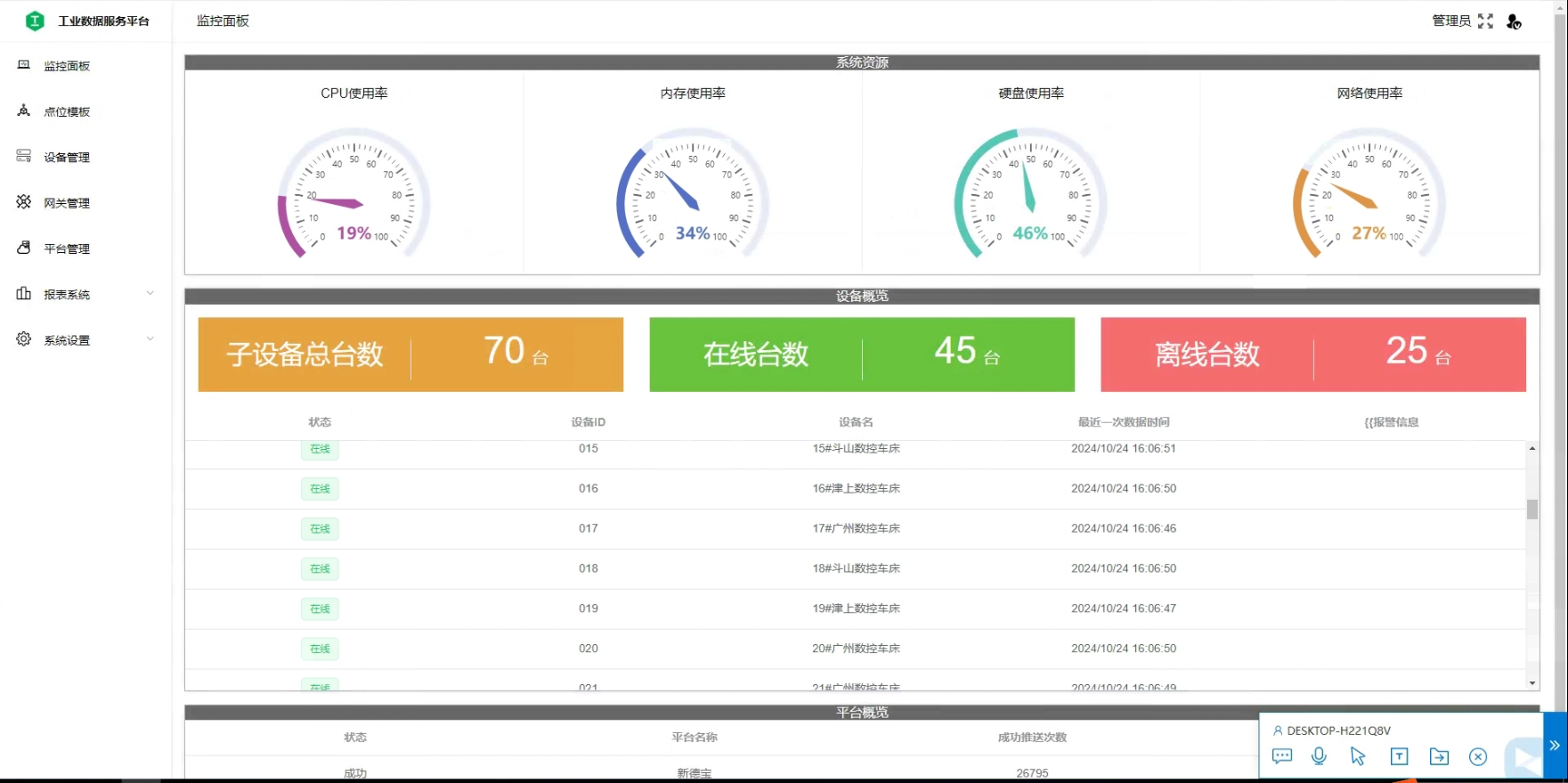Click the 设备ID column header
1568x783 pixels.
(589, 422)
